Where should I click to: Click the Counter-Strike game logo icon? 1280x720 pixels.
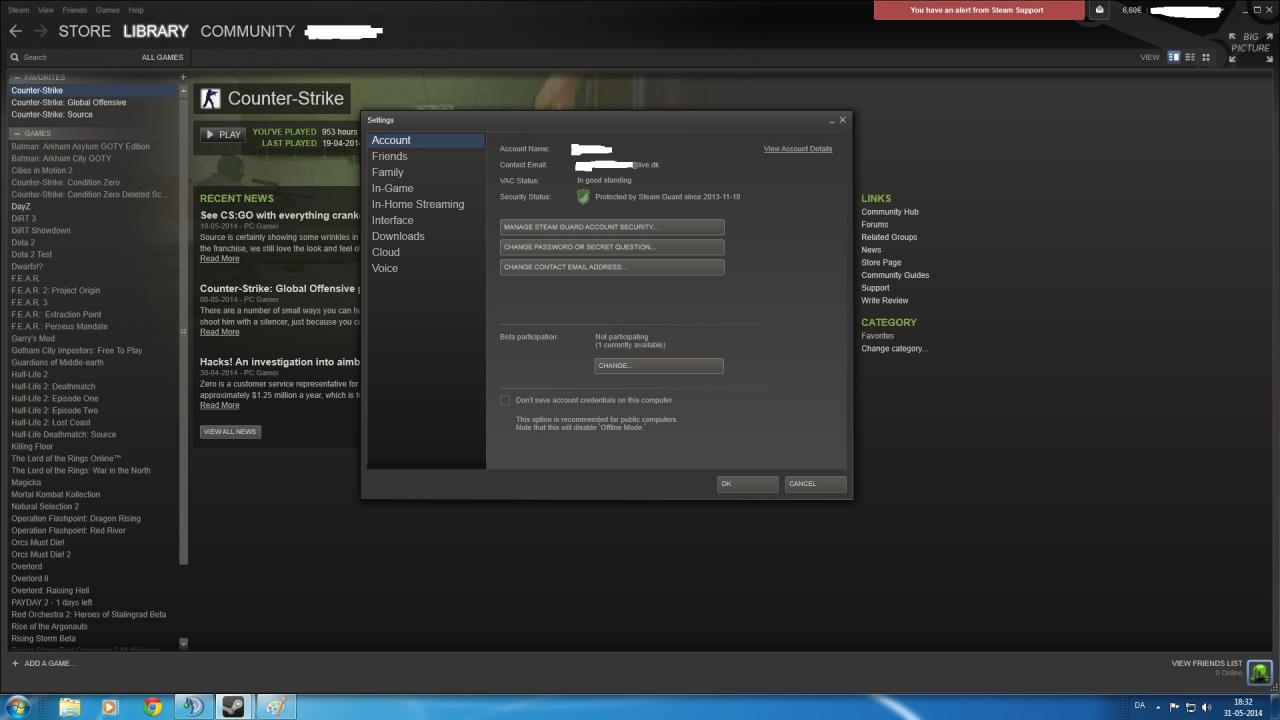[210, 98]
